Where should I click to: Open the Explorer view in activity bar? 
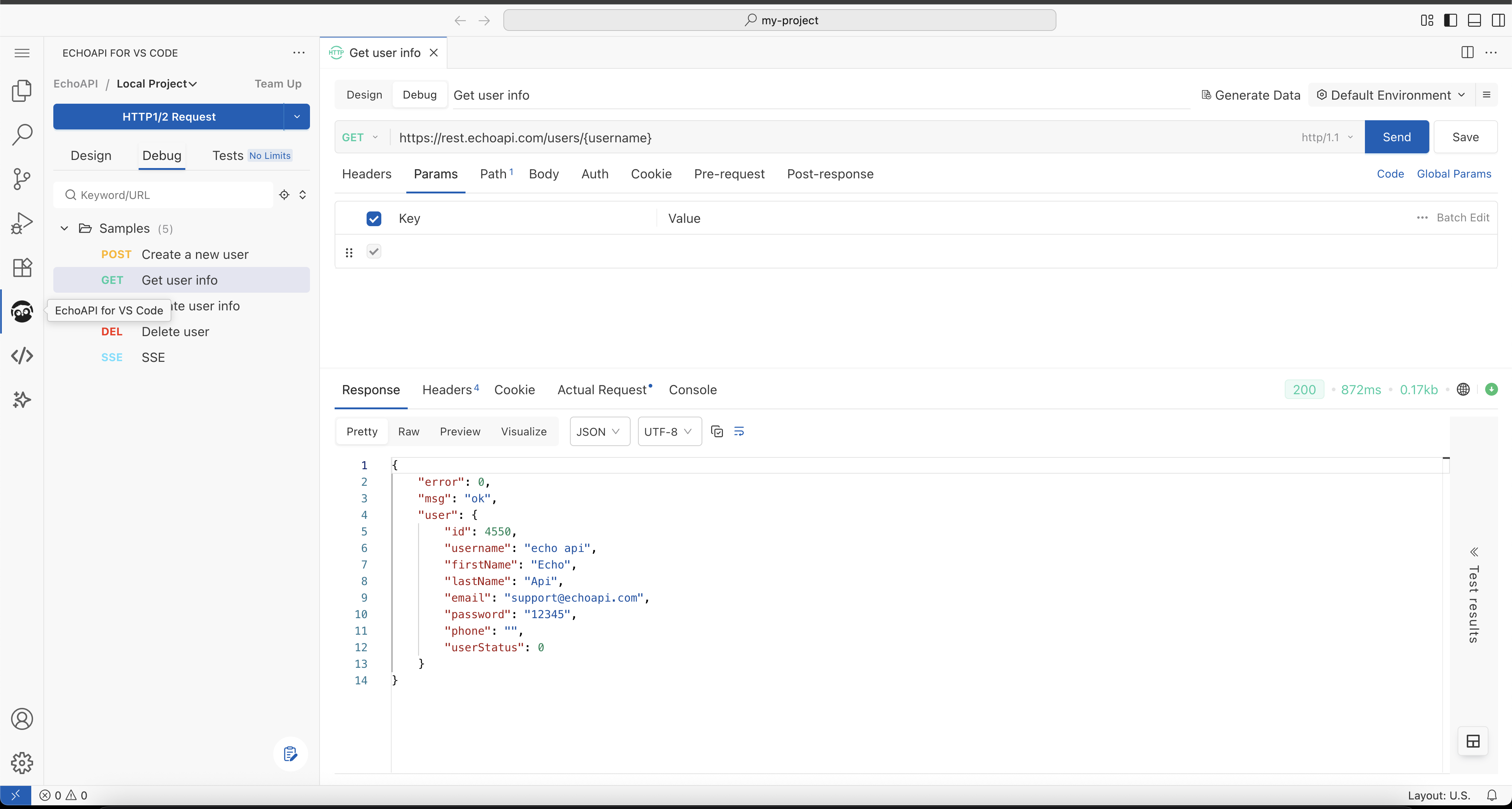tap(22, 90)
